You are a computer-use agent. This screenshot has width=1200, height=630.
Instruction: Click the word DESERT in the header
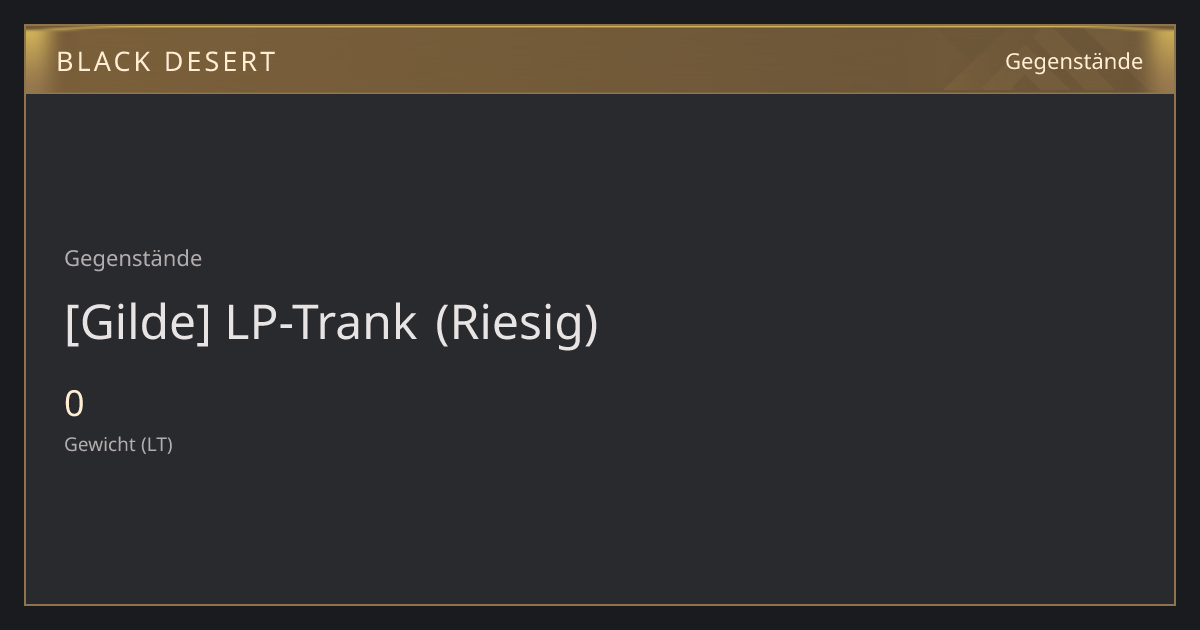tap(220, 62)
